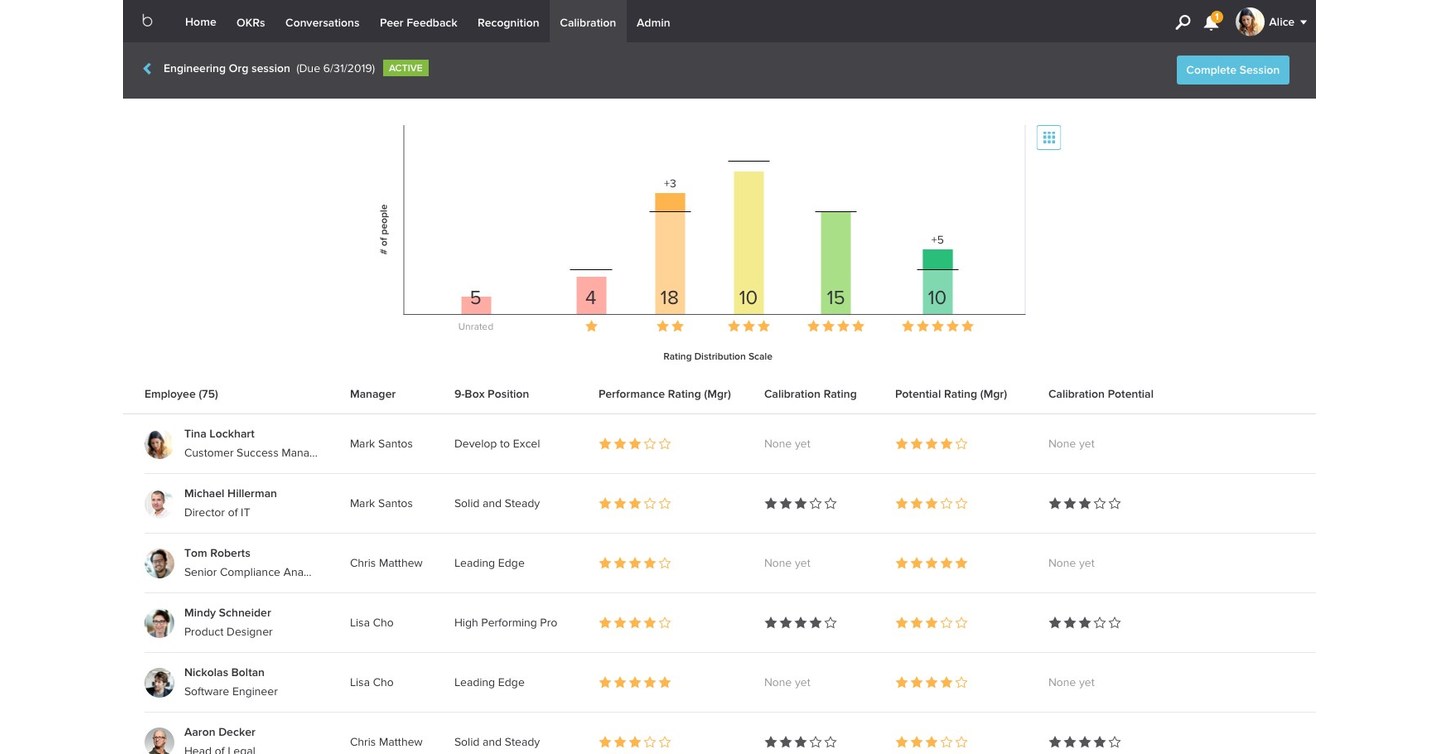Open the OKRs page
Screen dimensions: 1439x754
coord(250,21)
